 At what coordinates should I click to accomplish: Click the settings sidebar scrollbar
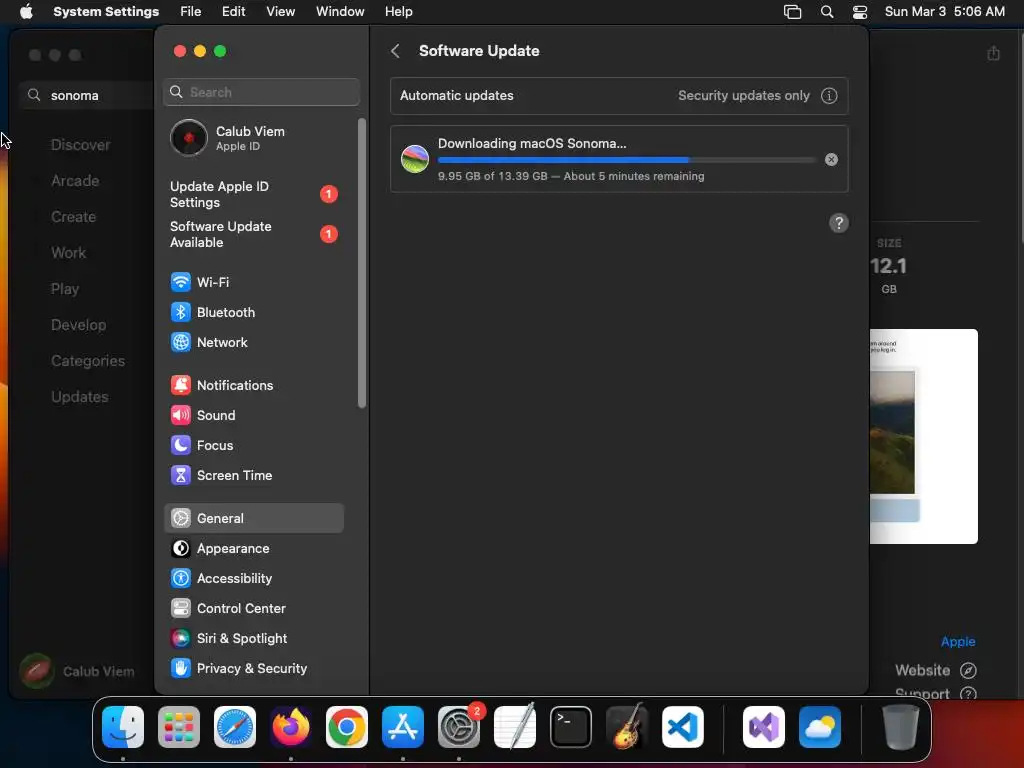point(362,263)
